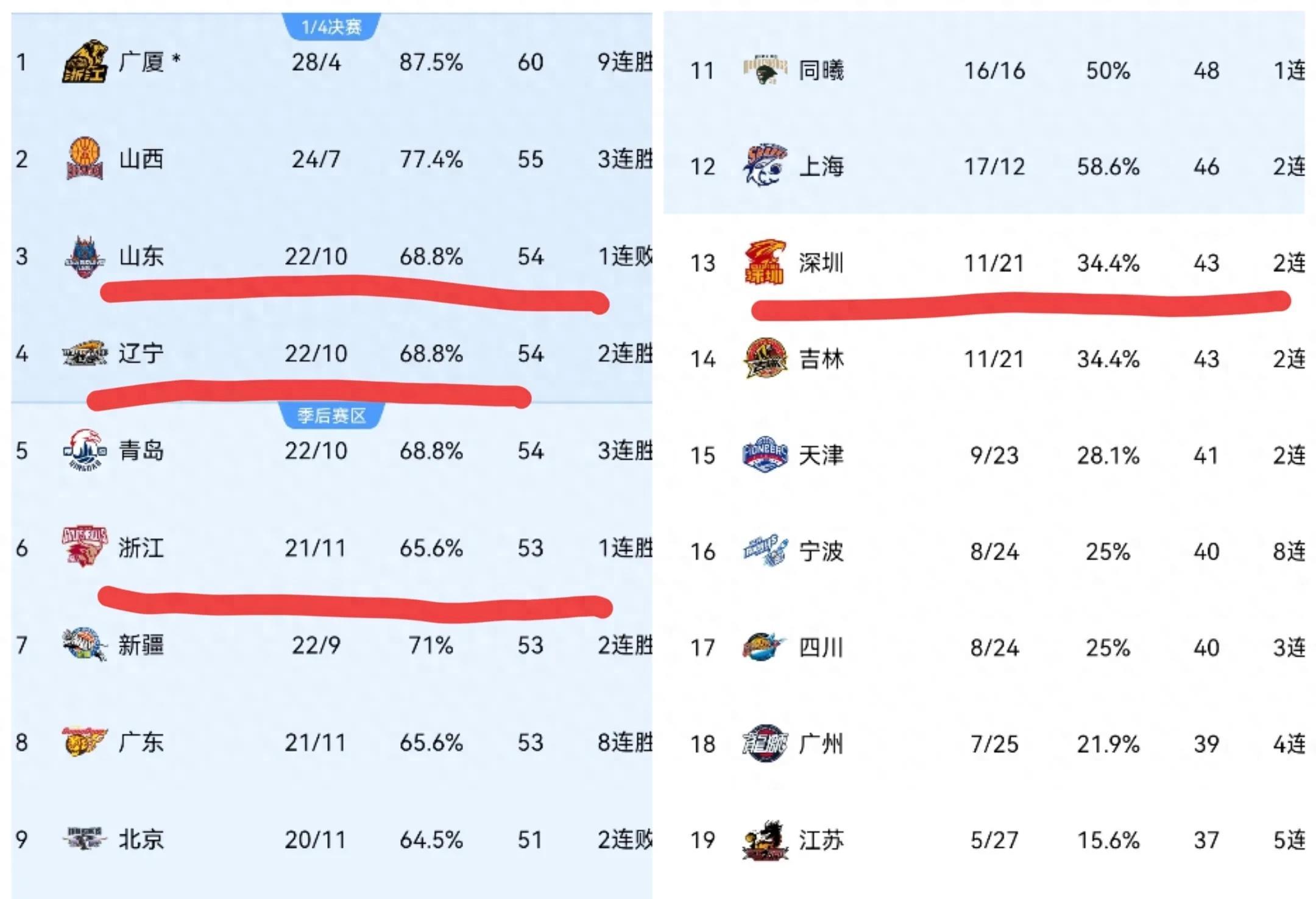Click the 北京 team name
This screenshot has height=899, width=1316.
[141, 839]
